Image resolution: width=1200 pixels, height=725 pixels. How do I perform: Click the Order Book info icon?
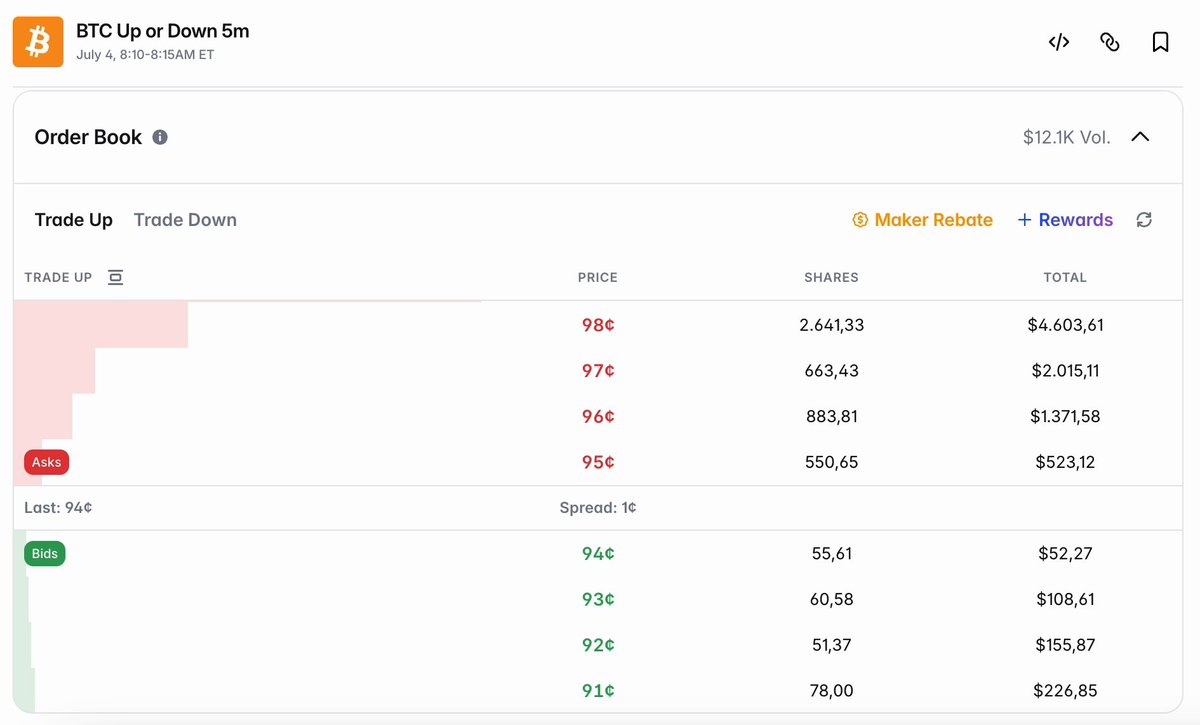(160, 137)
